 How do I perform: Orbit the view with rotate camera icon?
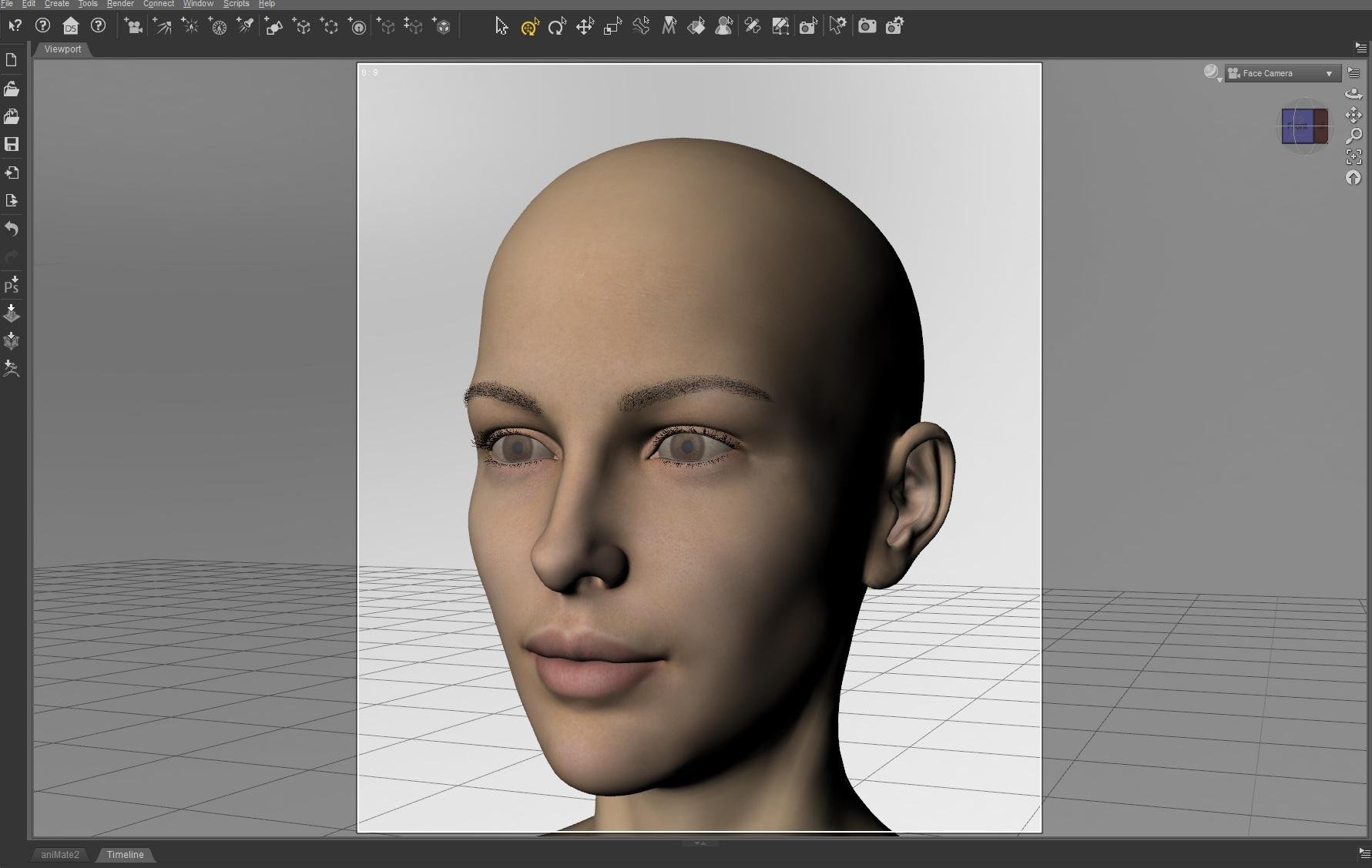point(1354,94)
